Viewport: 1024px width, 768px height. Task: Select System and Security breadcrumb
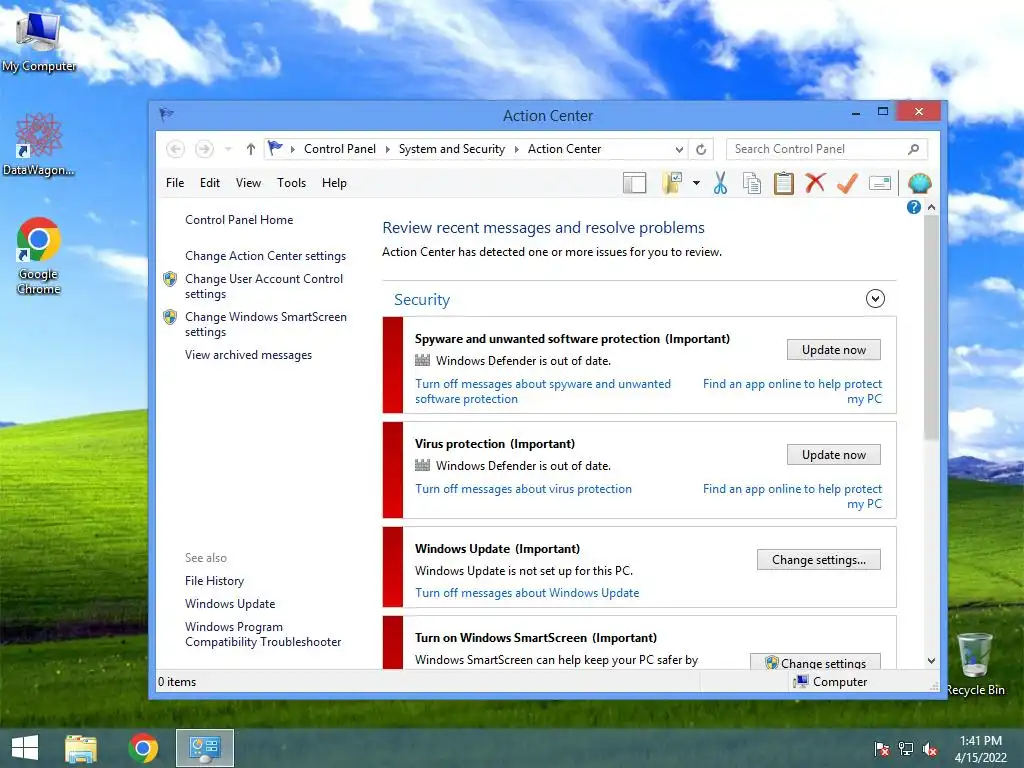coord(452,149)
